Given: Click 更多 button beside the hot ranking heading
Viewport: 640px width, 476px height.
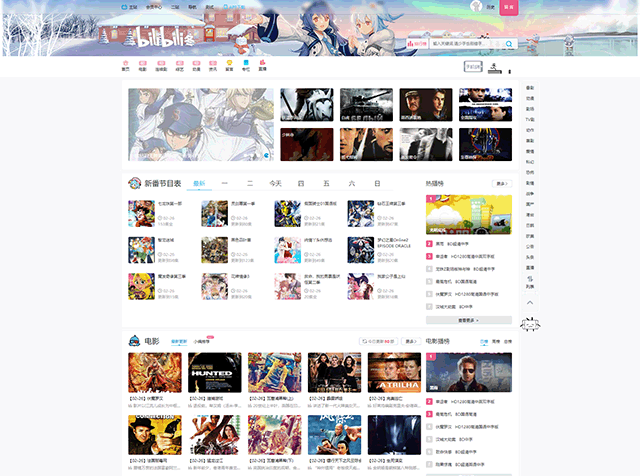Looking at the screenshot, I should coord(502,183).
